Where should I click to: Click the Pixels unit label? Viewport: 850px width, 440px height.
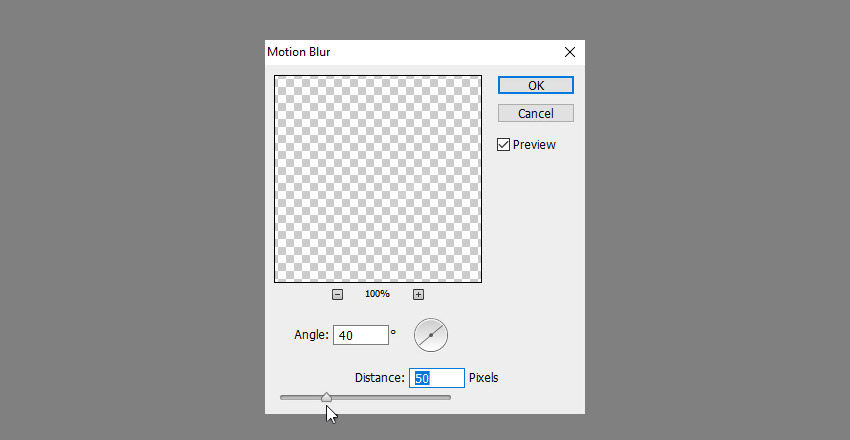484,378
